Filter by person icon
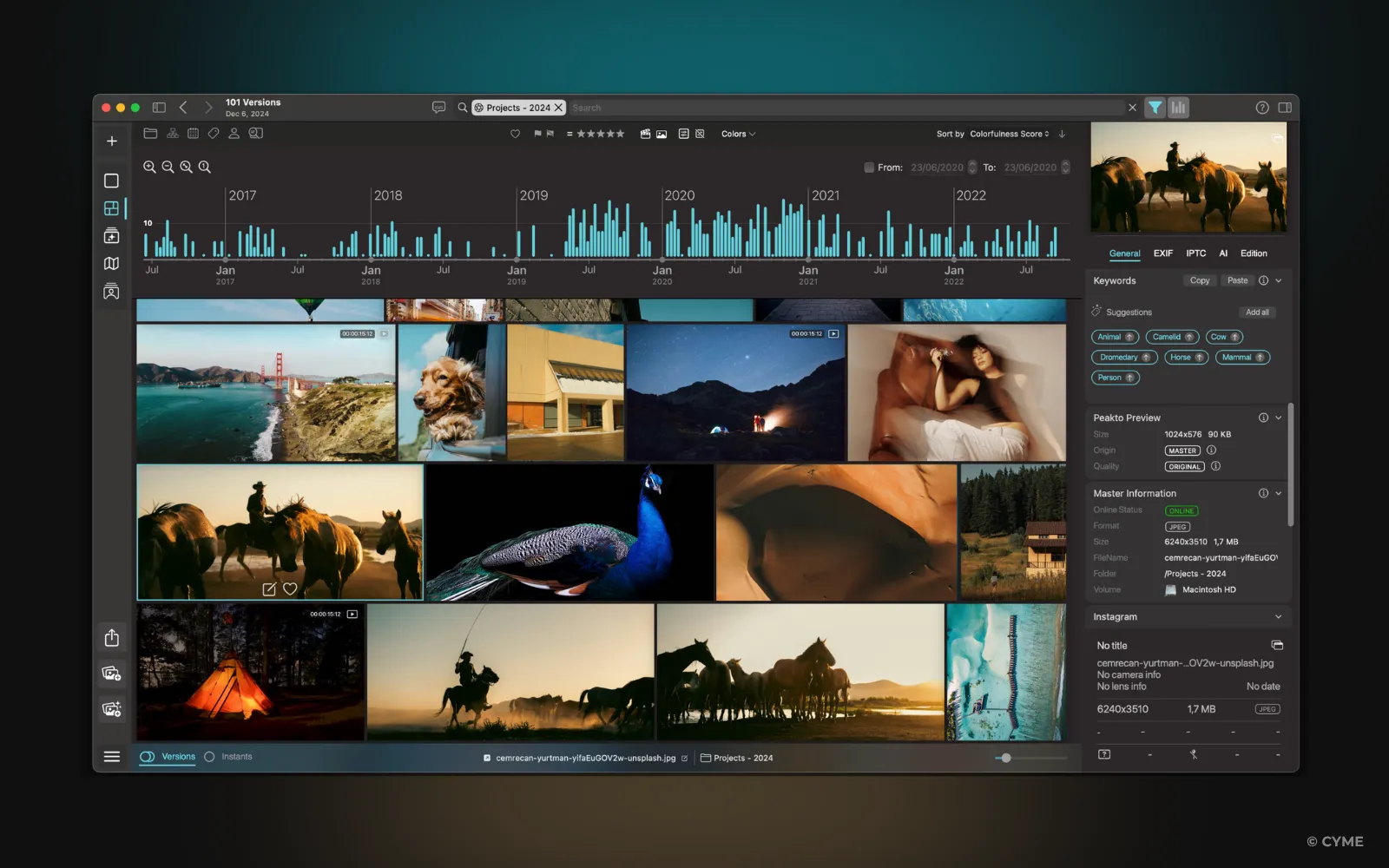Screen dimensions: 1389x868 (234, 134)
